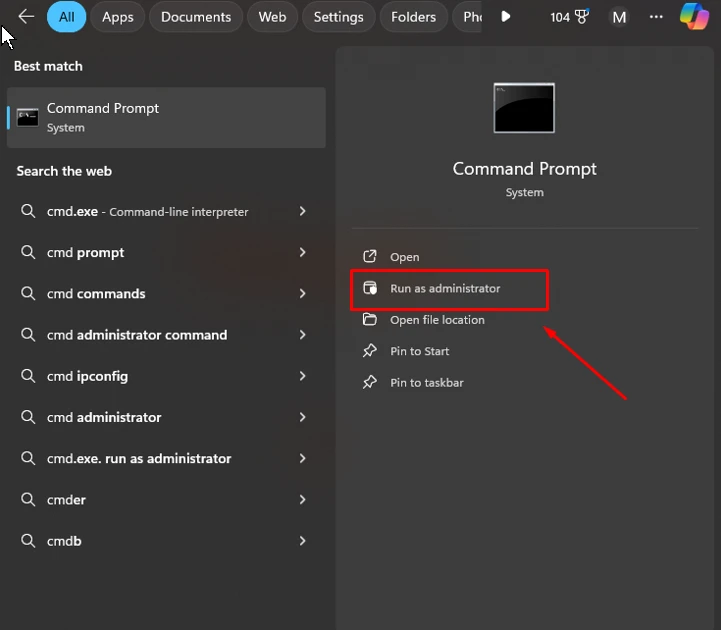
Task: Click the search icon beside cmd prompt
Action: (28, 252)
